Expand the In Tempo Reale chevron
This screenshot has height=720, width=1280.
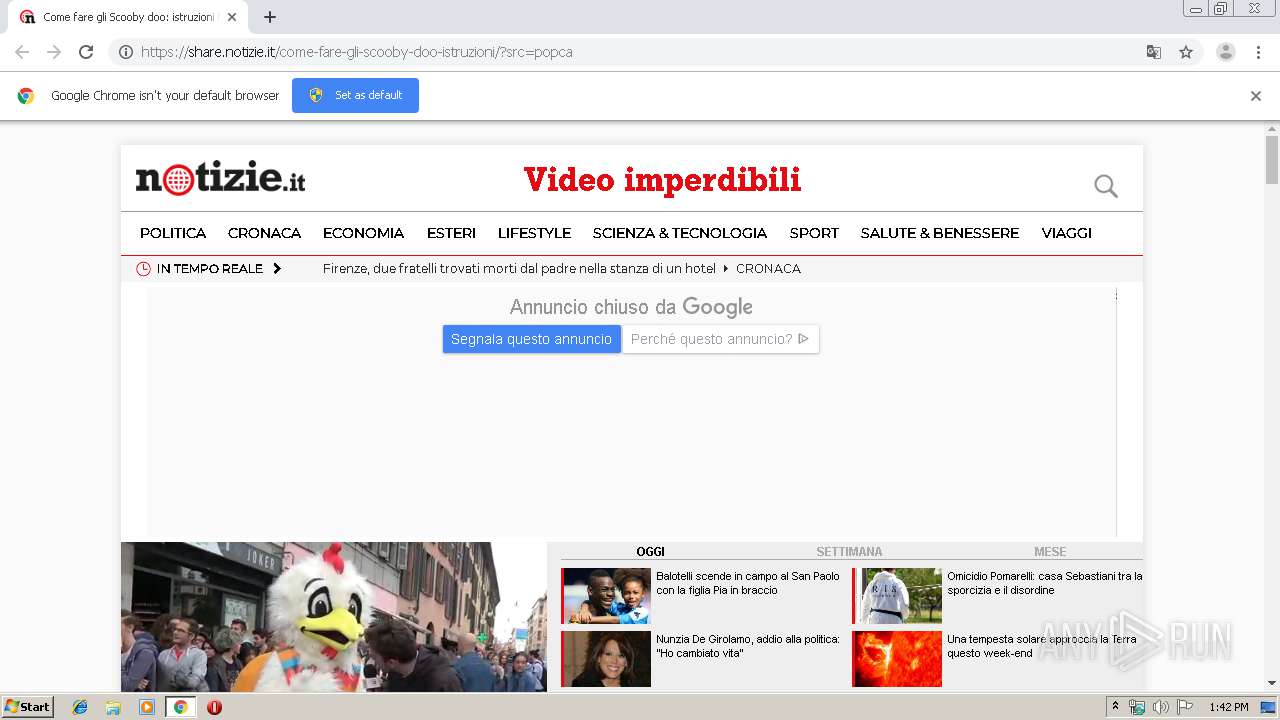(x=277, y=269)
